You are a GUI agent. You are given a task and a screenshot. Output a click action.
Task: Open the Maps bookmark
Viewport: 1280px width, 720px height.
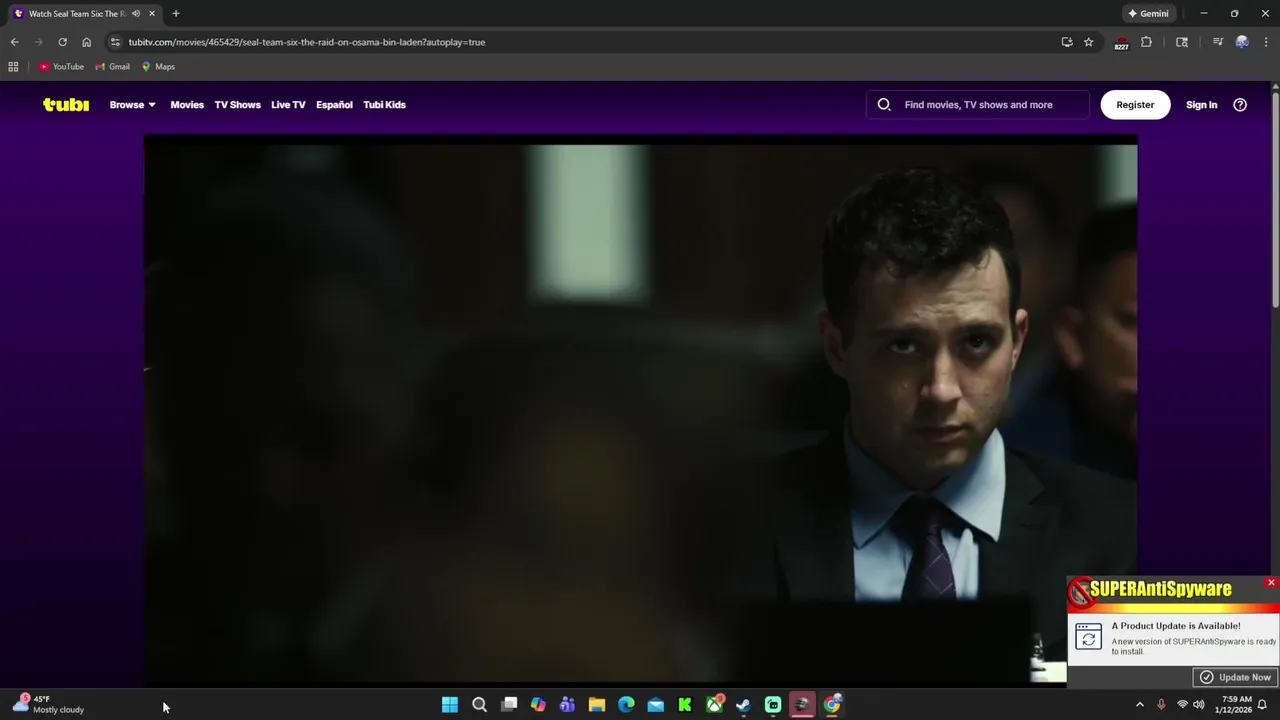click(x=158, y=67)
